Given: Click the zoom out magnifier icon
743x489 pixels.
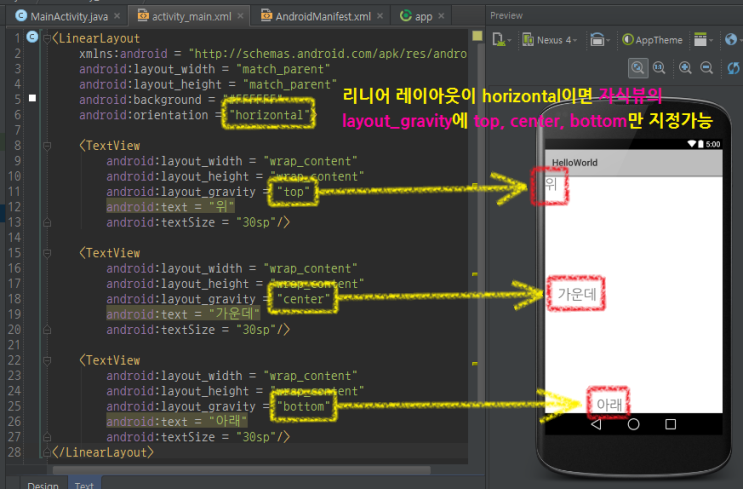Looking at the screenshot, I should pyautogui.click(x=707, y=68).
